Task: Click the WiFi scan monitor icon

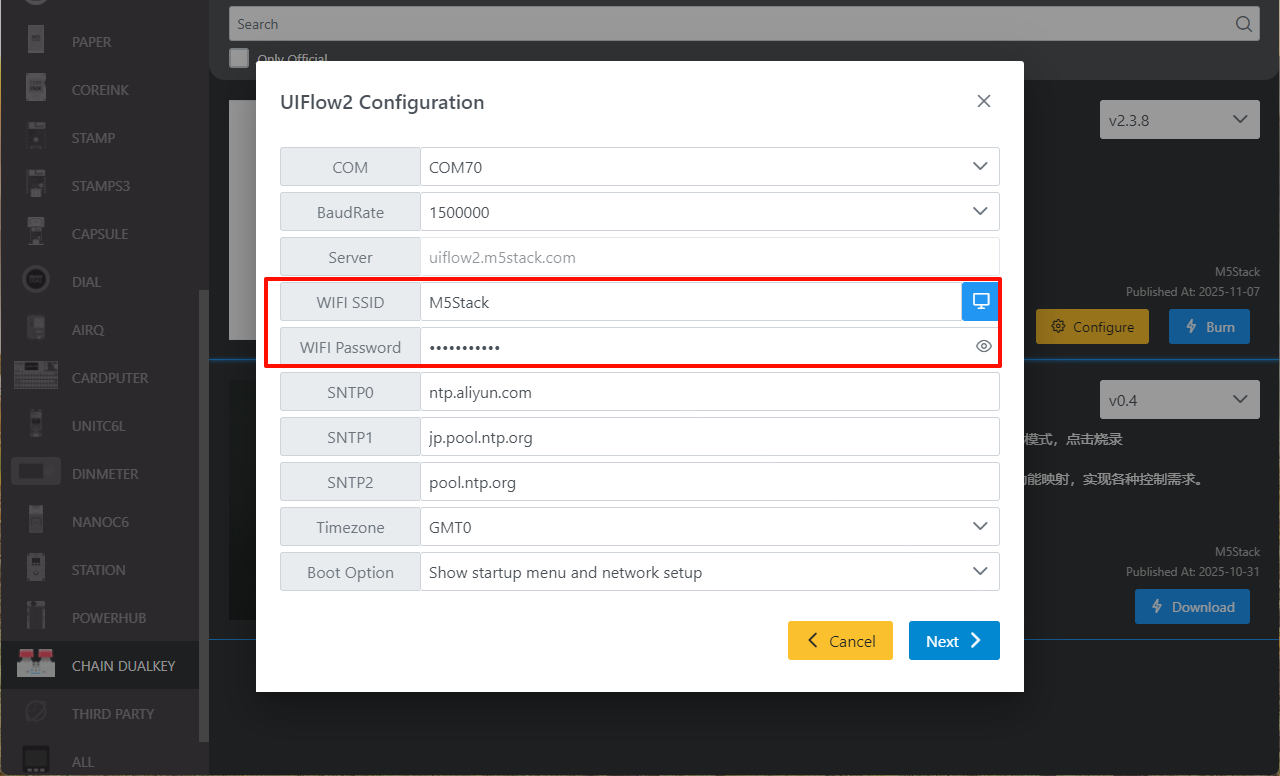Action: (980, 302)
